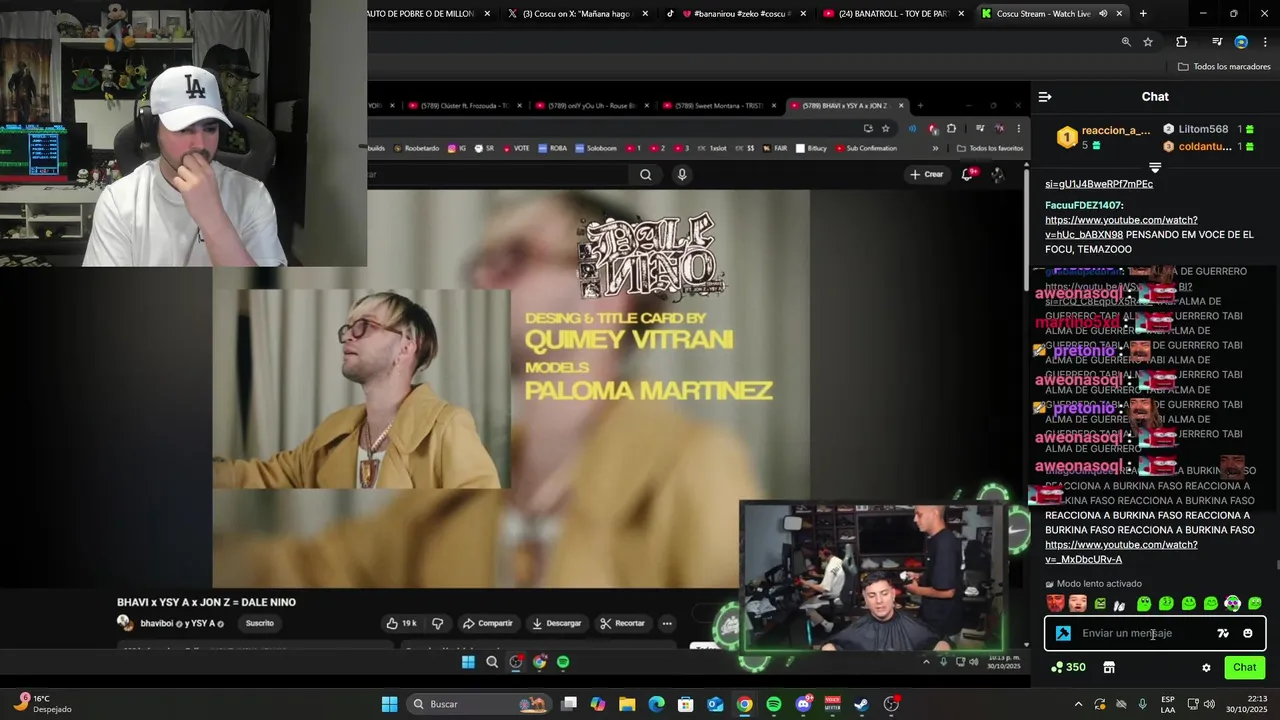Image resolution: width=1280 pixels, height=720 pixels.
Task: Open Chrome zoom magnifier icon
Action: tap(1126, 42)
